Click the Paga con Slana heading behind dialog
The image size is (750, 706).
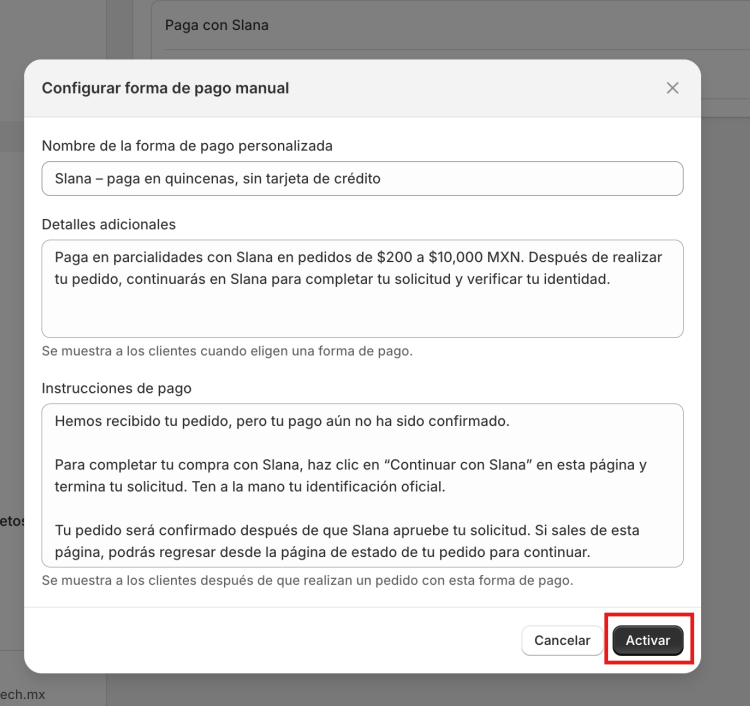[x=217, y=25]
